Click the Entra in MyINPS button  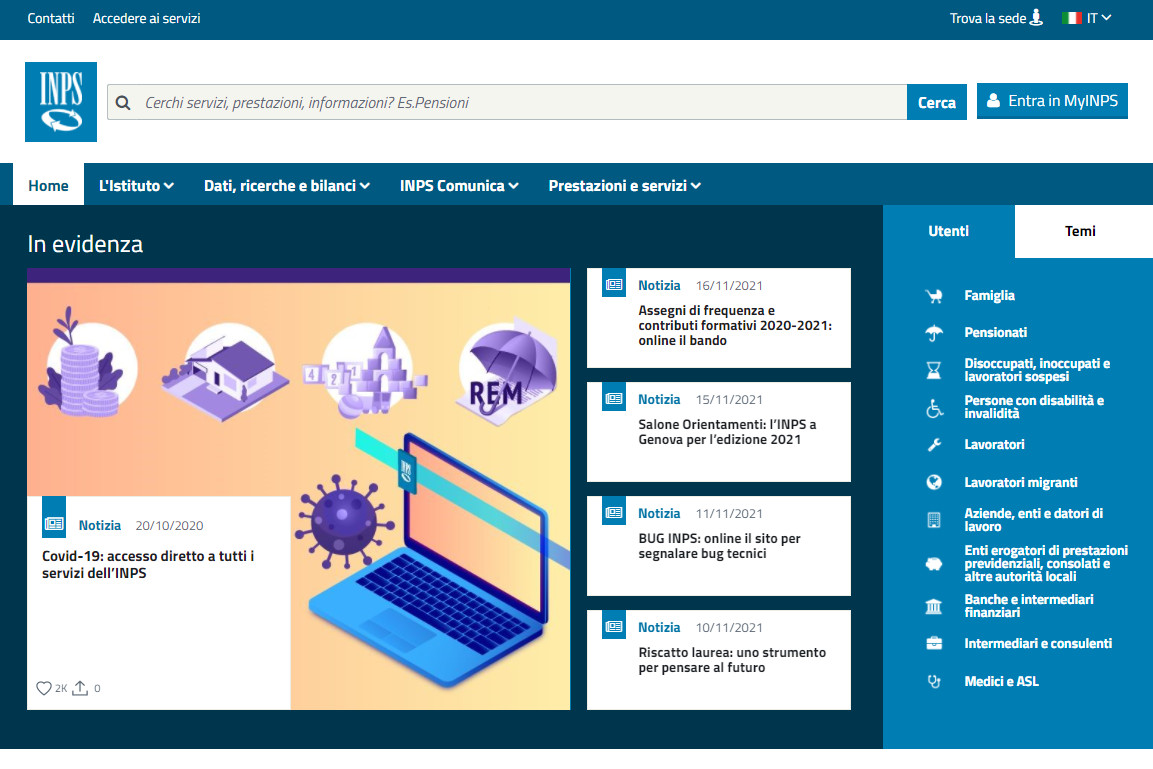point(1052,101)
